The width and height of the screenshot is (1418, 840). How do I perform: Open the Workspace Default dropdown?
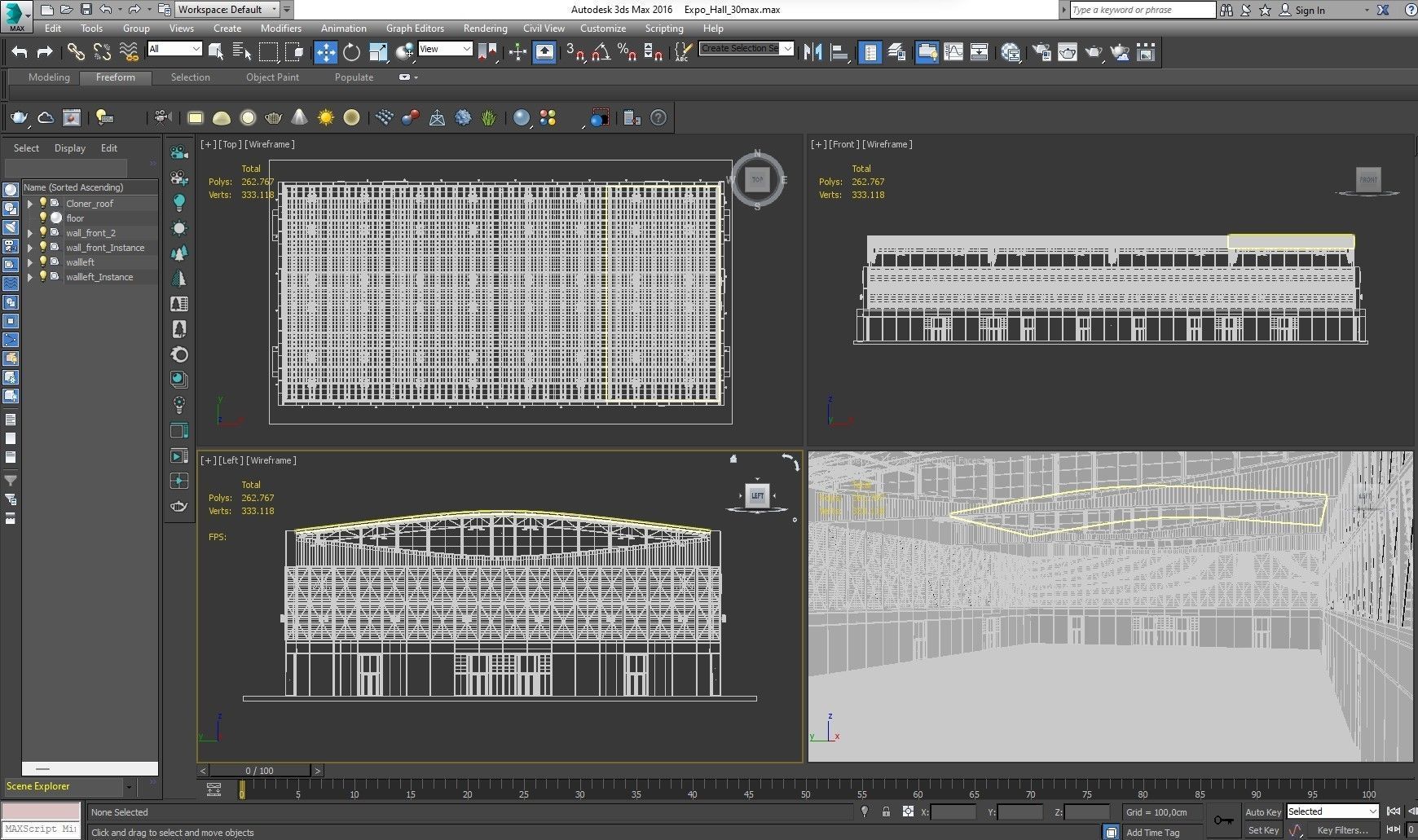[x=227, y=10]
